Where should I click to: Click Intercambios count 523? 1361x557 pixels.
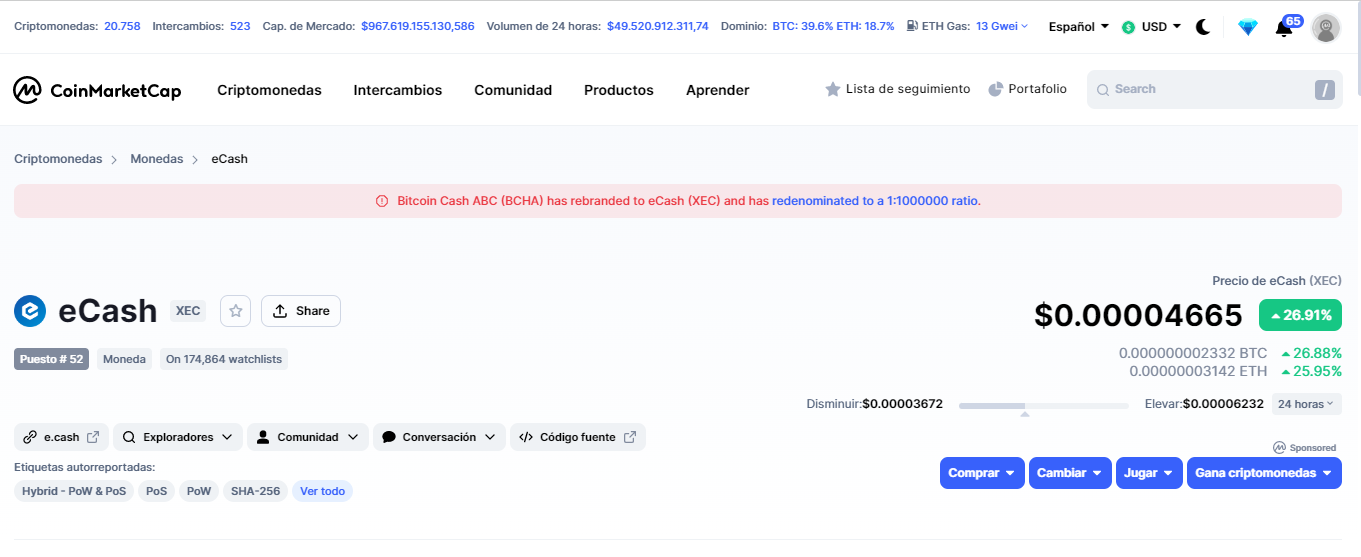click(x=240, y=26)
